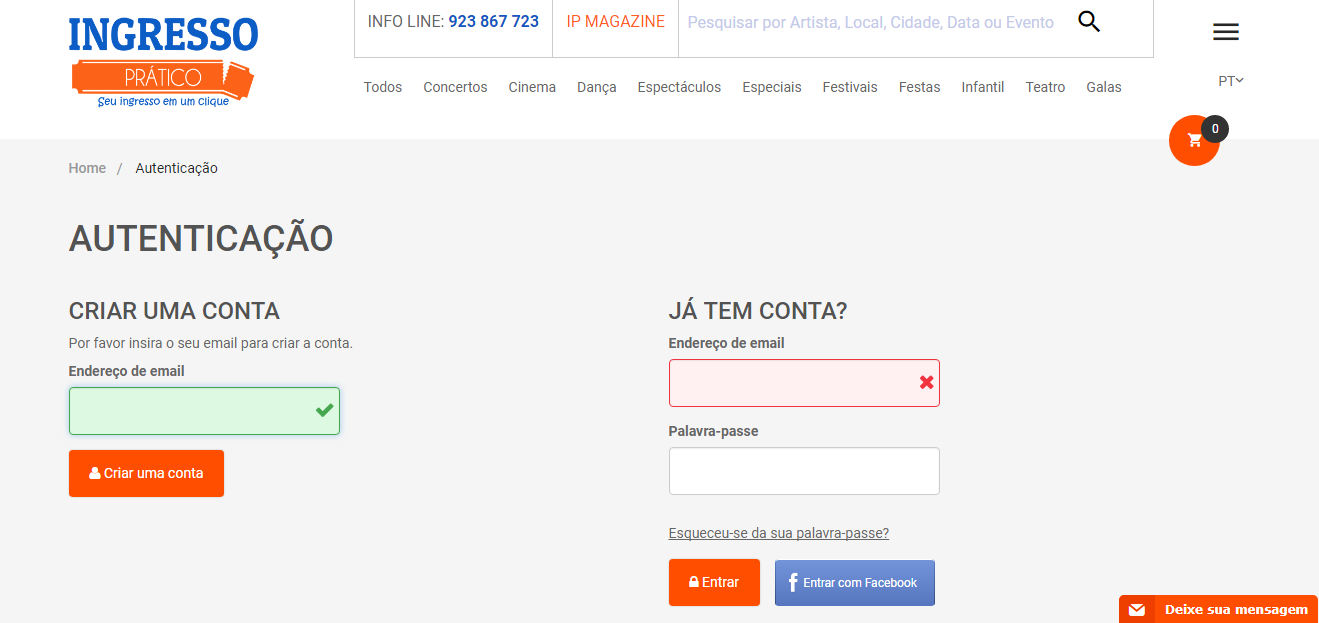Viewport: 1319px width, 623px height.
Task: Click the Ingresso Prático logo
Action: 163,62
